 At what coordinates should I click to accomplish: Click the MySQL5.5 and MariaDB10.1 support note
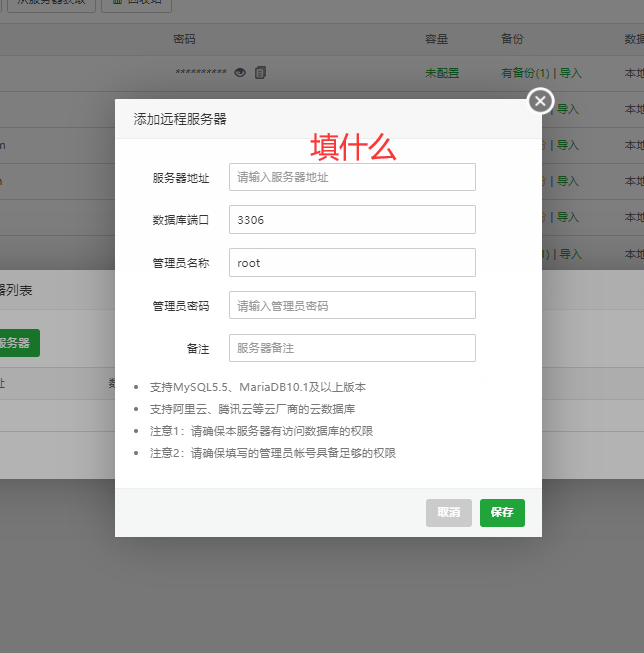[x=258, y=387]
